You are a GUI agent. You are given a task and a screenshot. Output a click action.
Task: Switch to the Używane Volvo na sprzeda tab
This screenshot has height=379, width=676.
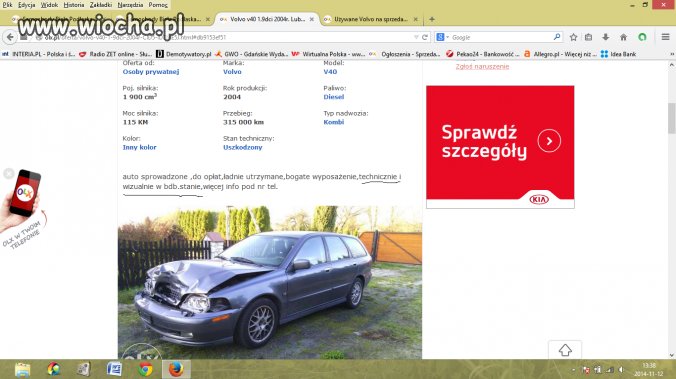[371, 19]
